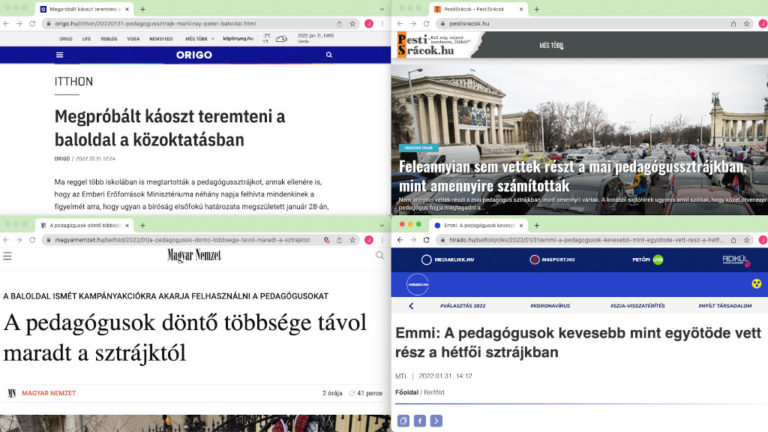The width and height of the screenshot is (768, 432).
Task: Reload the pestisracok.hu page
Action: 426,24
